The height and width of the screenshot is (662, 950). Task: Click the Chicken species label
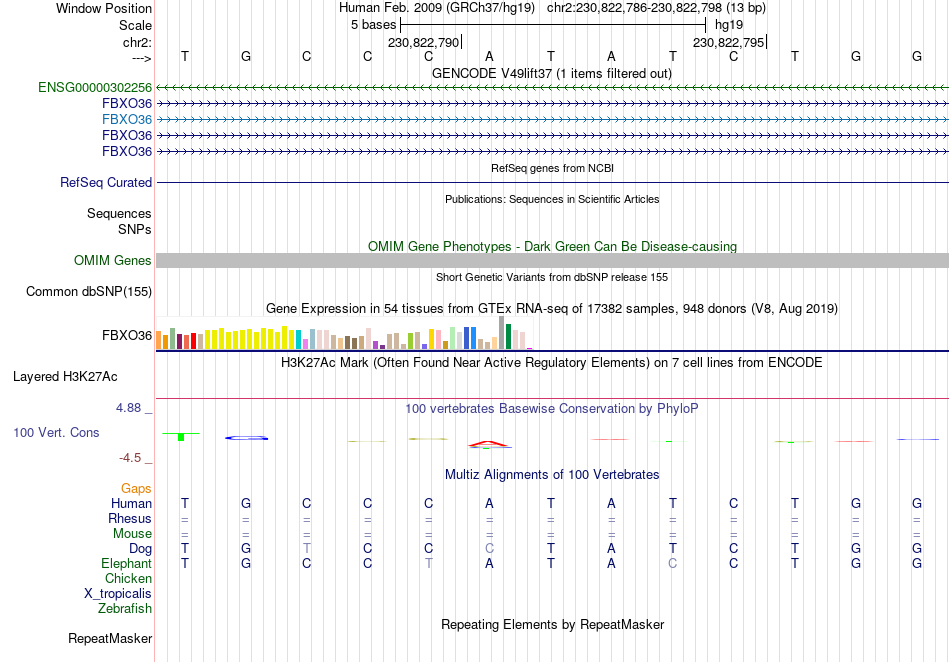coord(128,578)
